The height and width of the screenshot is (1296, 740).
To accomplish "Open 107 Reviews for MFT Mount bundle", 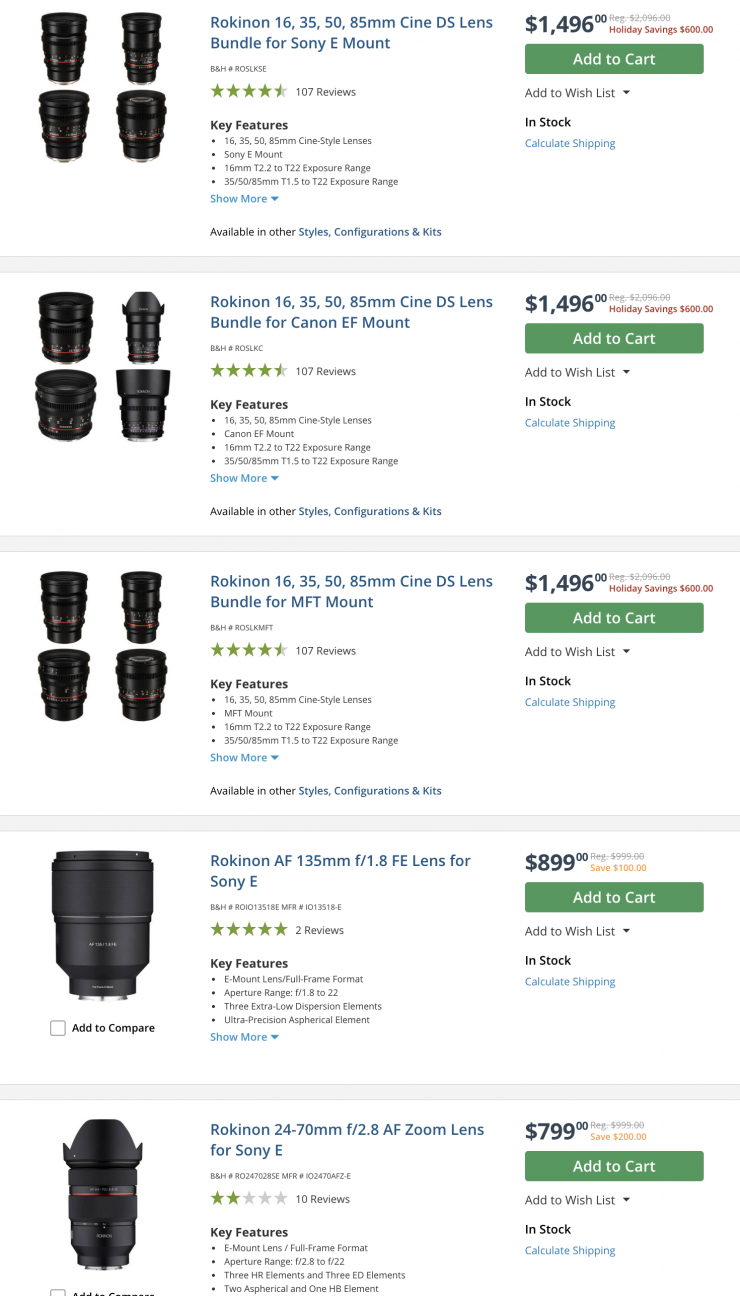I will click(325, 651).
